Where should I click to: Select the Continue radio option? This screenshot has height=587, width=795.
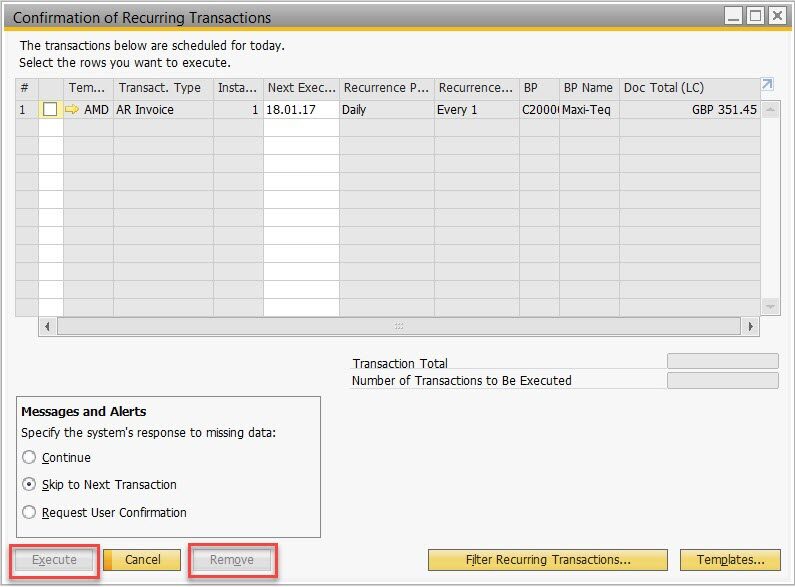point(29,458)
